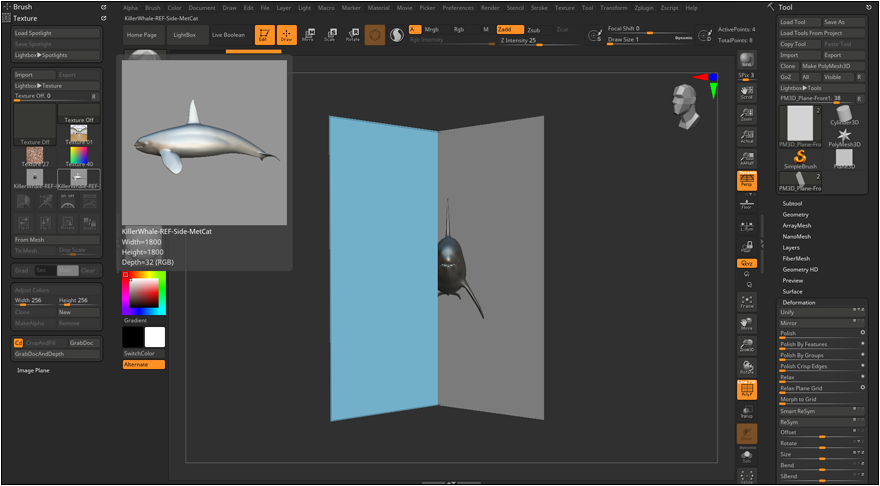Select the Rotate tool icon
This screenshot has width=880, height=486.
tap(352, 35)
